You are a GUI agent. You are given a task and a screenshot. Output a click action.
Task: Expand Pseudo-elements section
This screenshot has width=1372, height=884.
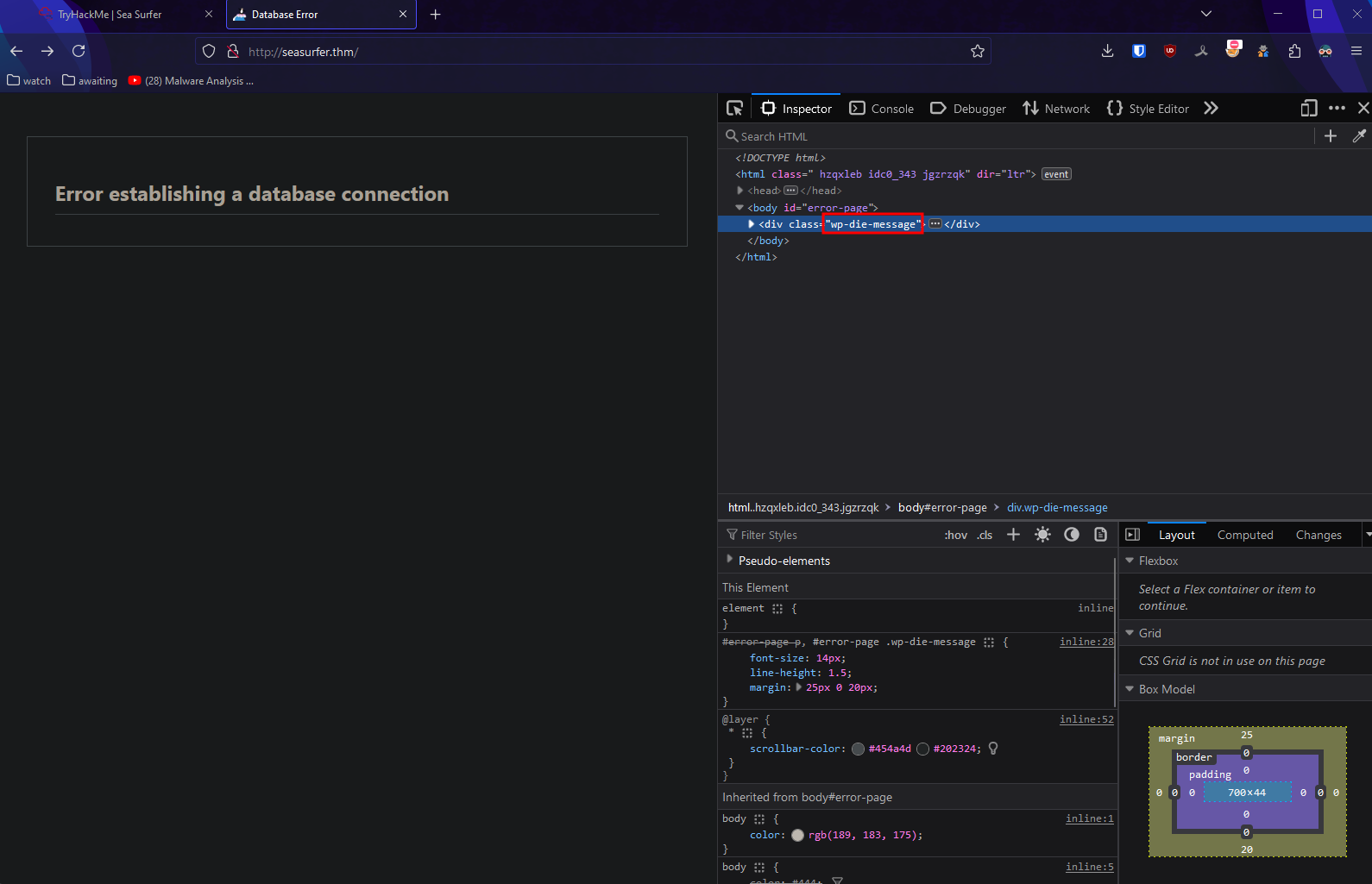pos(730,560)
